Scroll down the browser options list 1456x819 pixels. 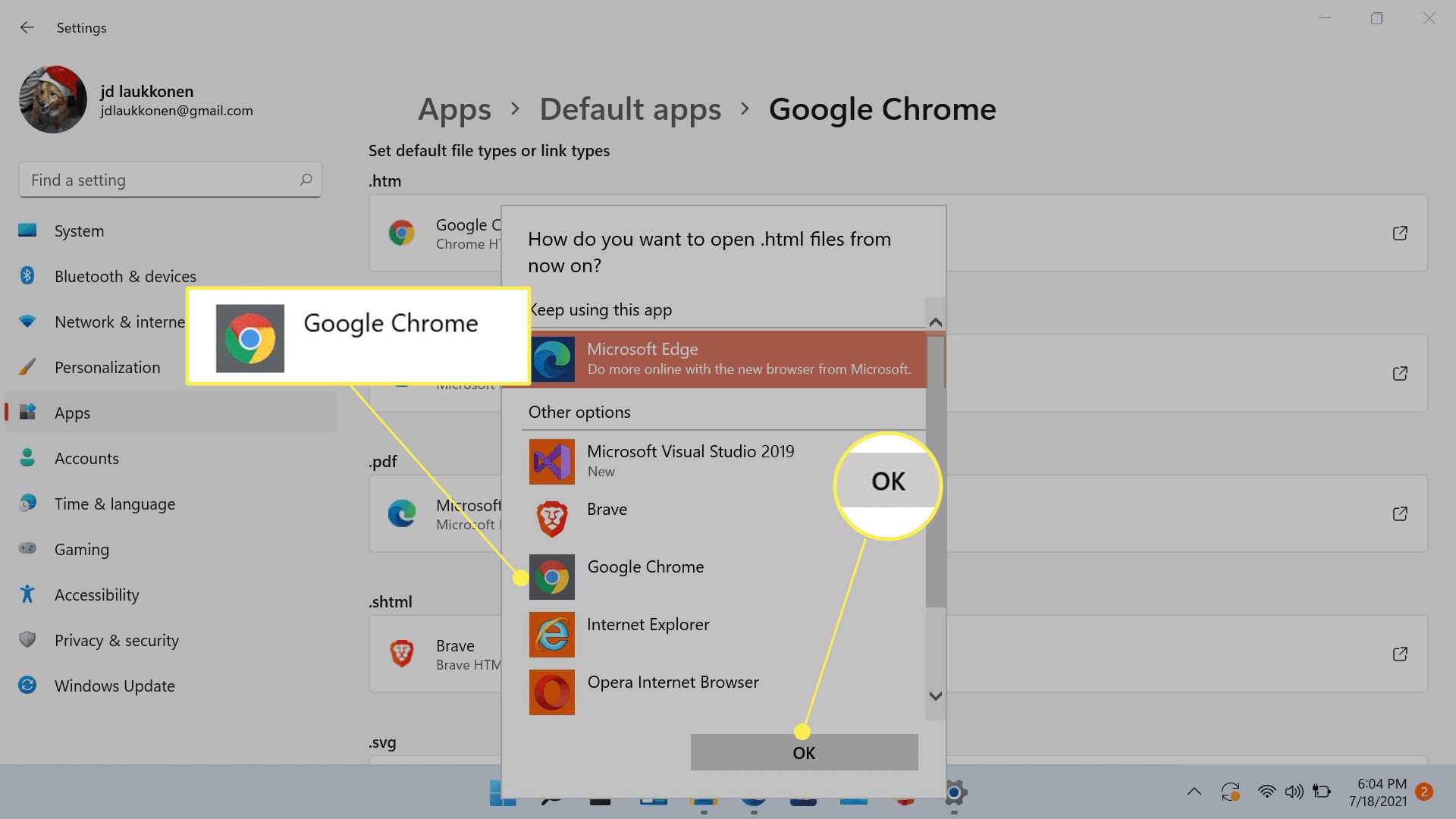(x=935, y=697)
